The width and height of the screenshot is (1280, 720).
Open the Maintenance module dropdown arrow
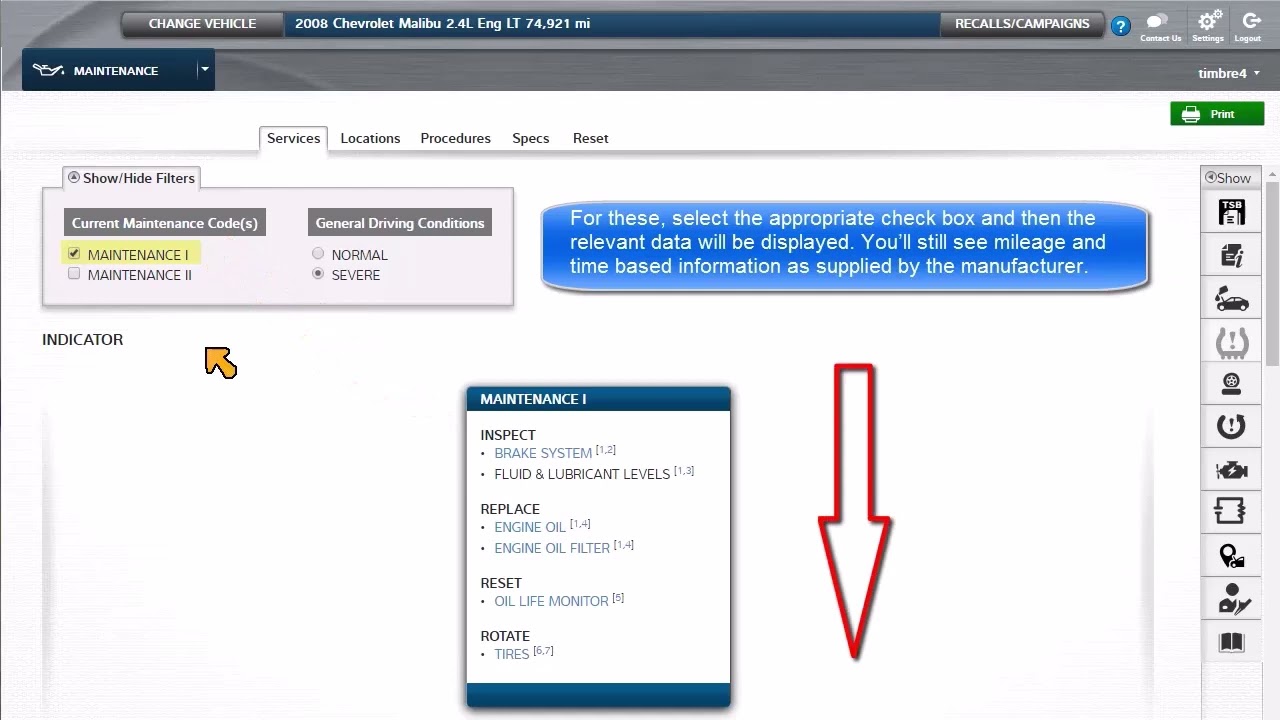click(x=204, y=70)
